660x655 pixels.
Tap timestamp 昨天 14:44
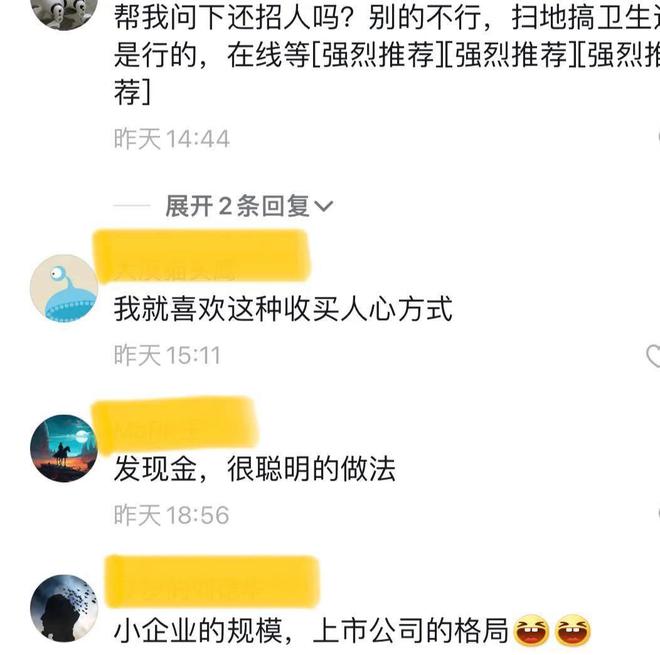(x=172, y=139)
